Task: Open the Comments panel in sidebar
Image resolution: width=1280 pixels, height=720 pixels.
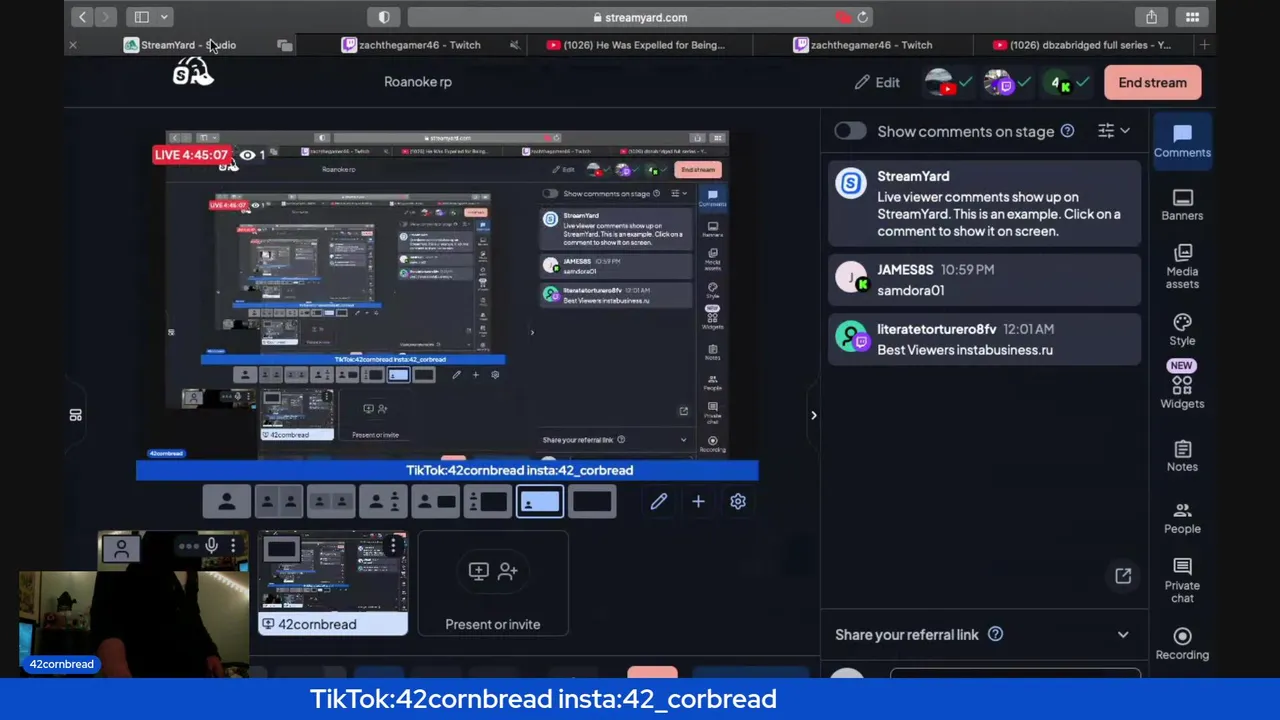Action: (x=1182, y=141)
